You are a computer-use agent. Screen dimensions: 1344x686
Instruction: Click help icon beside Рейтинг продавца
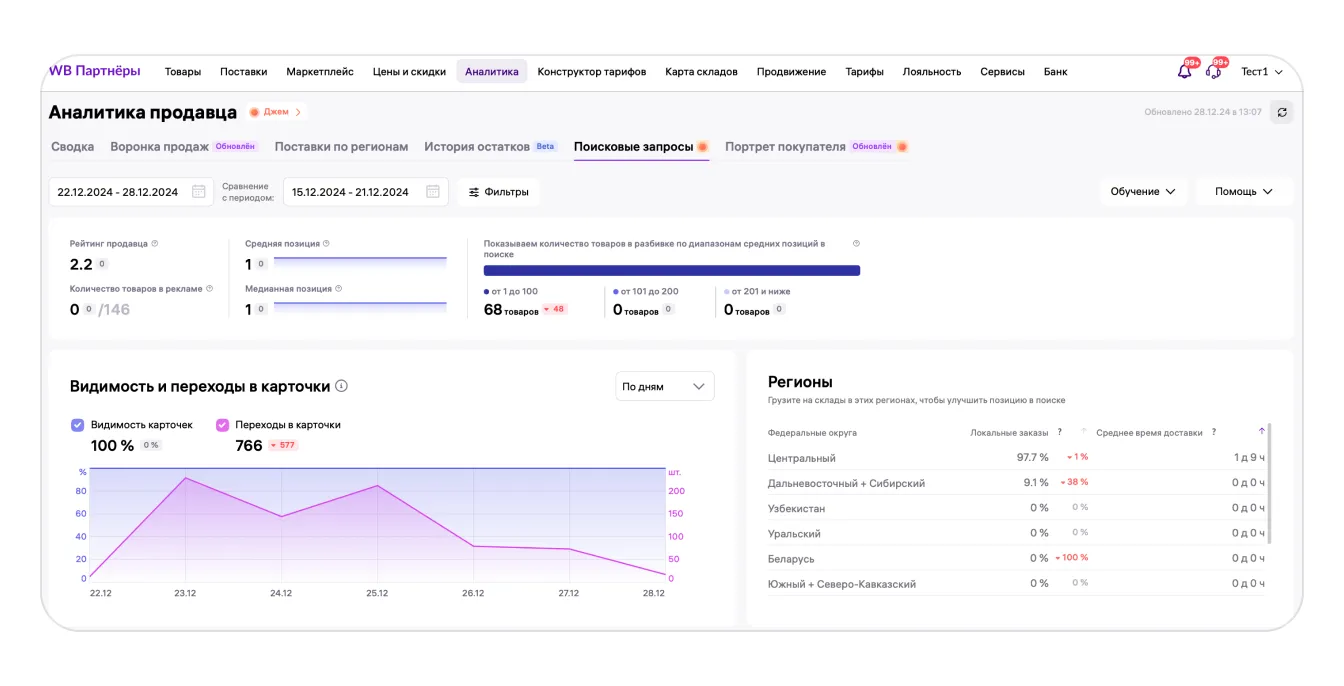point(155,244)
